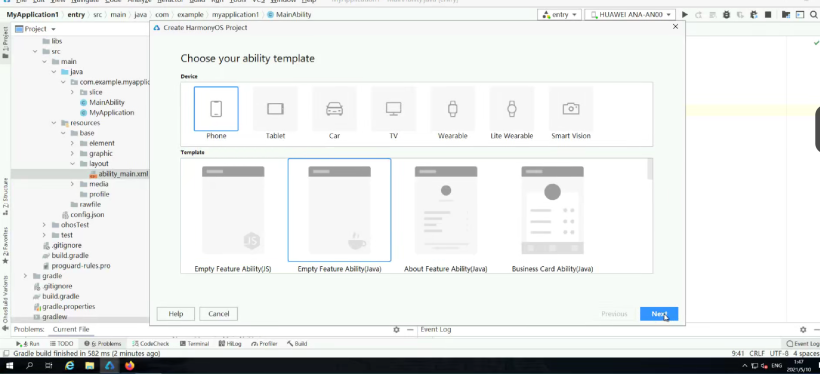820x374 pixels.
Task: Open the CodeCheck tool window tab
Action: (151, 344)
